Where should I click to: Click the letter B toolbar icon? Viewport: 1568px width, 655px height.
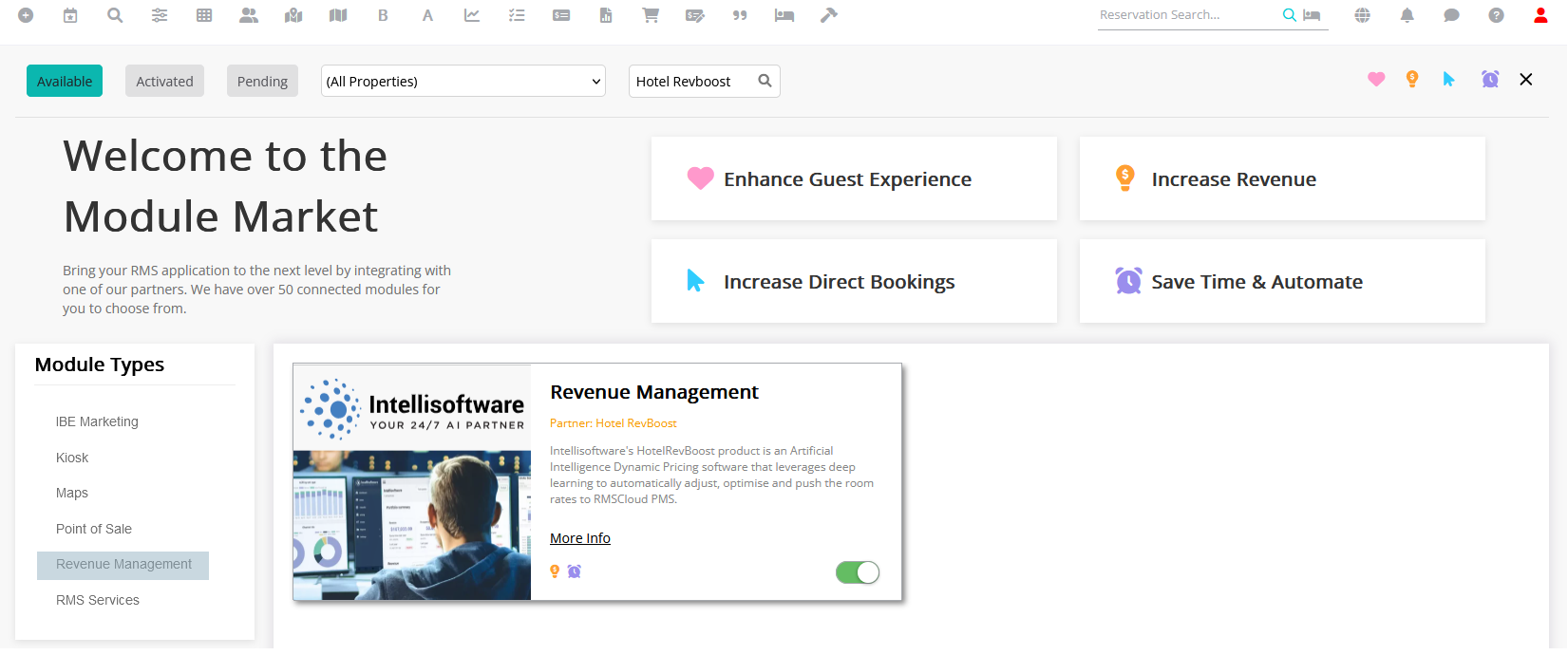(x=383, y=15)
